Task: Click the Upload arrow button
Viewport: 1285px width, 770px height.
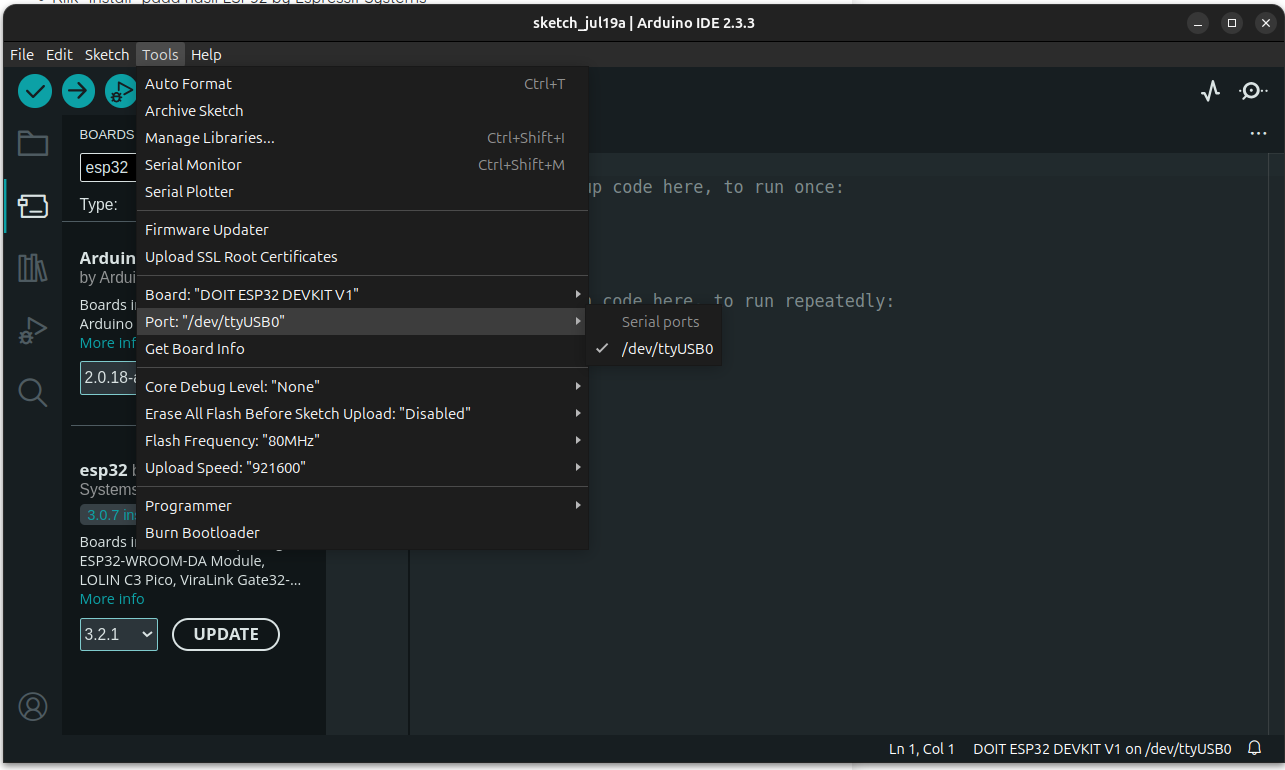Action: (78, 91)
